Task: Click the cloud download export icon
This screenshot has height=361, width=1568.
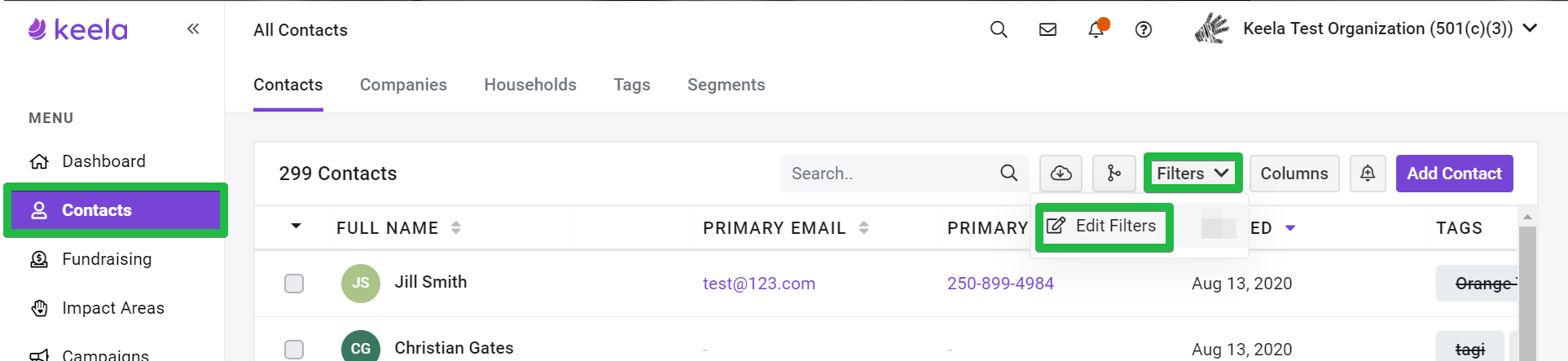Action: coord(1061,174)
